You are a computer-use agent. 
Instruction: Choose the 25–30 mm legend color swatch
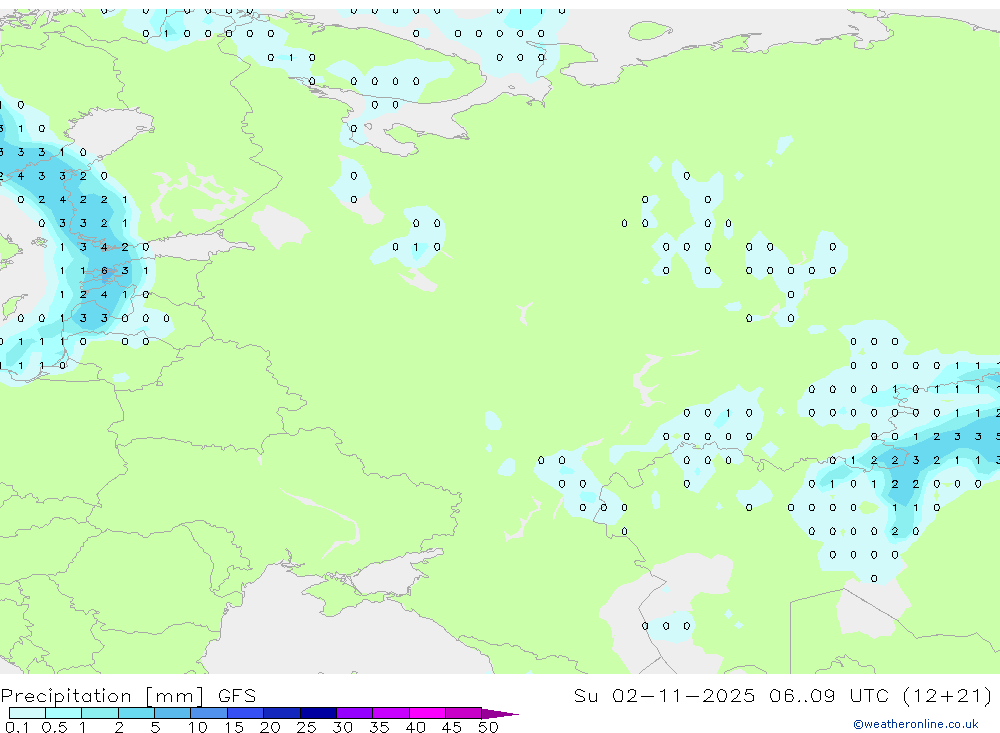(318, 713)
